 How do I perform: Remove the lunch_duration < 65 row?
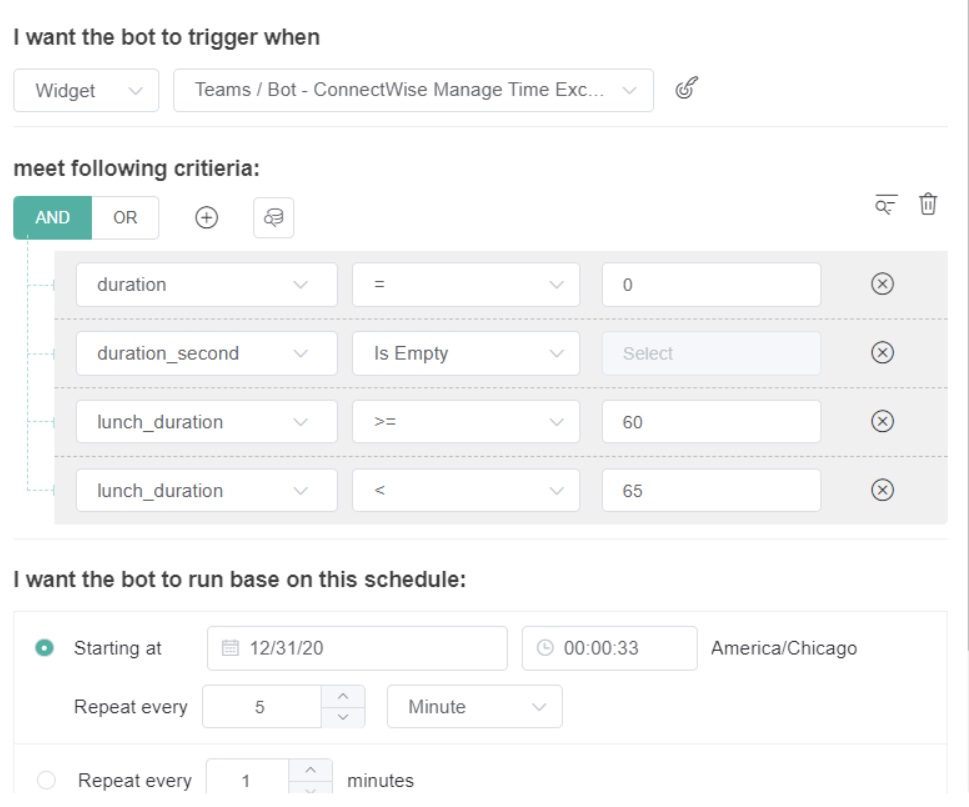tap(882, 490)
